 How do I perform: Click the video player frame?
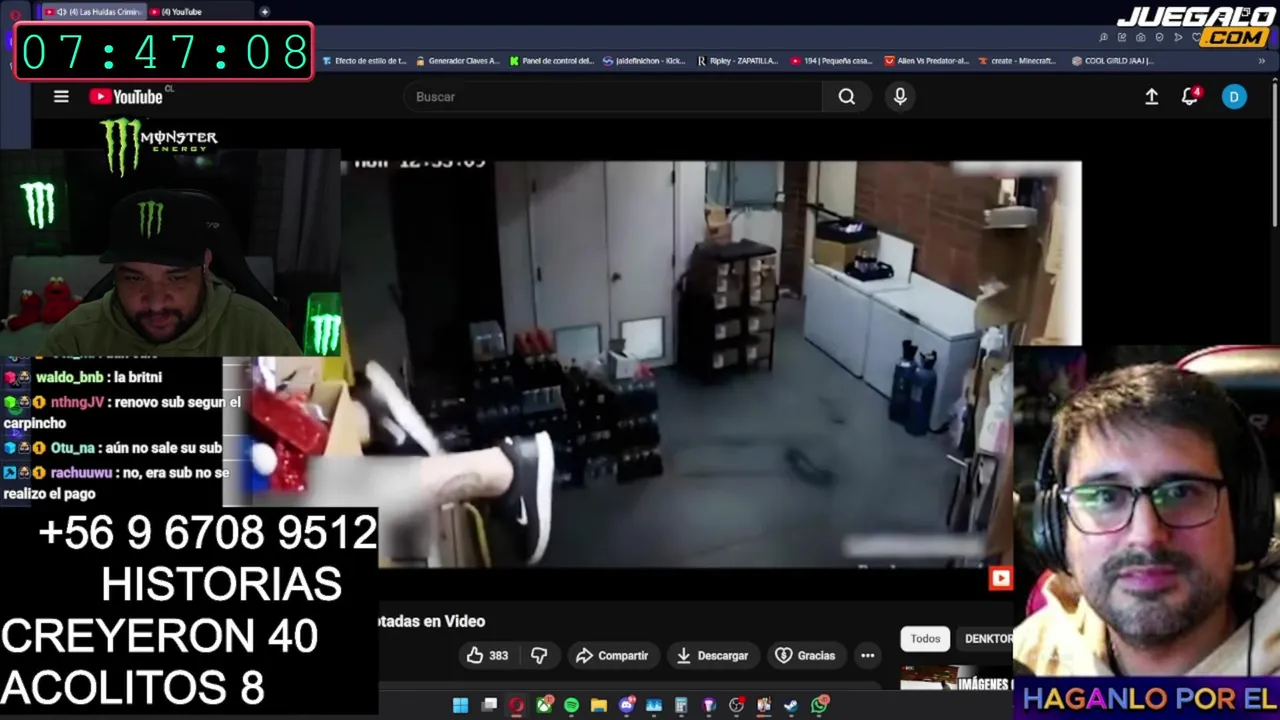(x=710, y=364)
